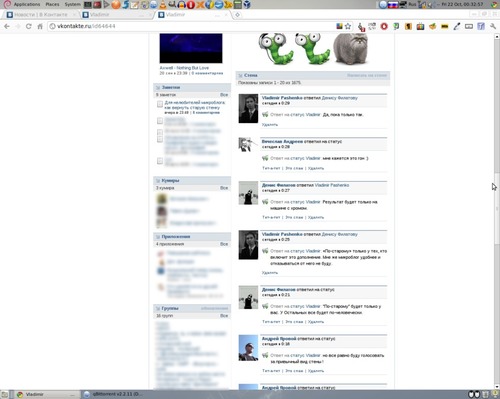Bookmark the page with the star icon
Screen dimensions: 500x399
tap(348, 26)
